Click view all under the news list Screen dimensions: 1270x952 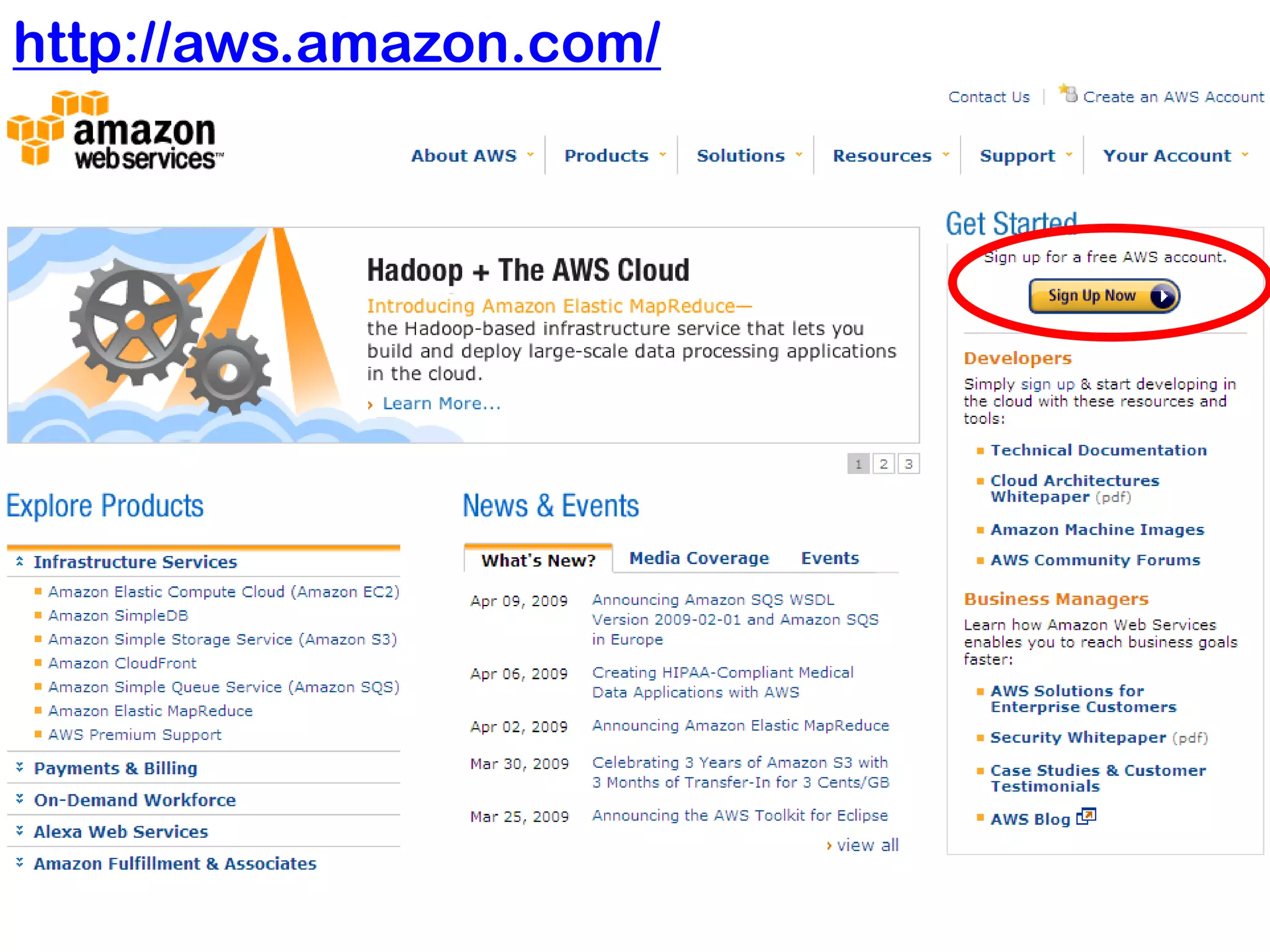tap(868, 845)
